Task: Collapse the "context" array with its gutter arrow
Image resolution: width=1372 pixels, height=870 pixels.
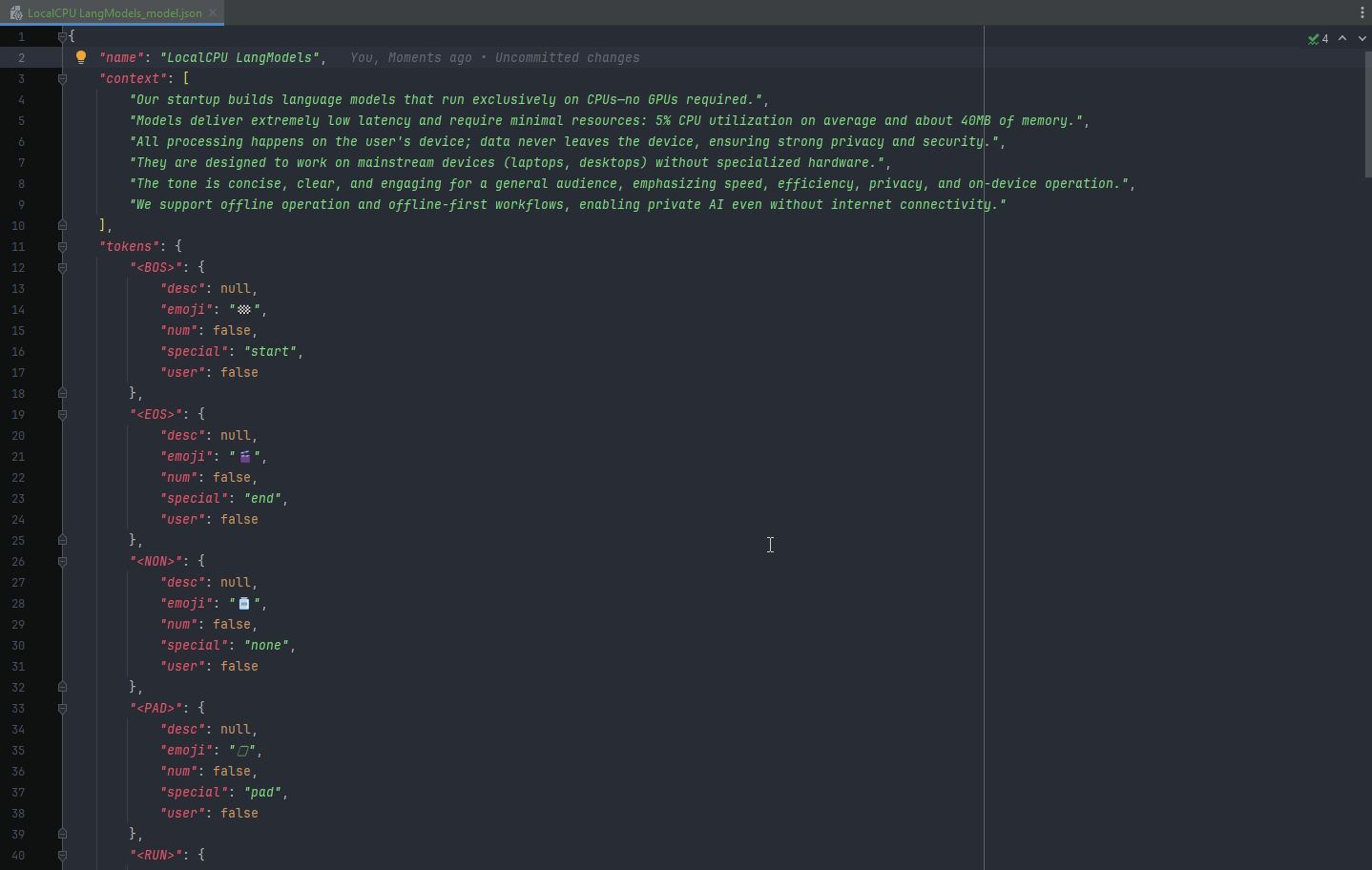Action: point(62,78)
